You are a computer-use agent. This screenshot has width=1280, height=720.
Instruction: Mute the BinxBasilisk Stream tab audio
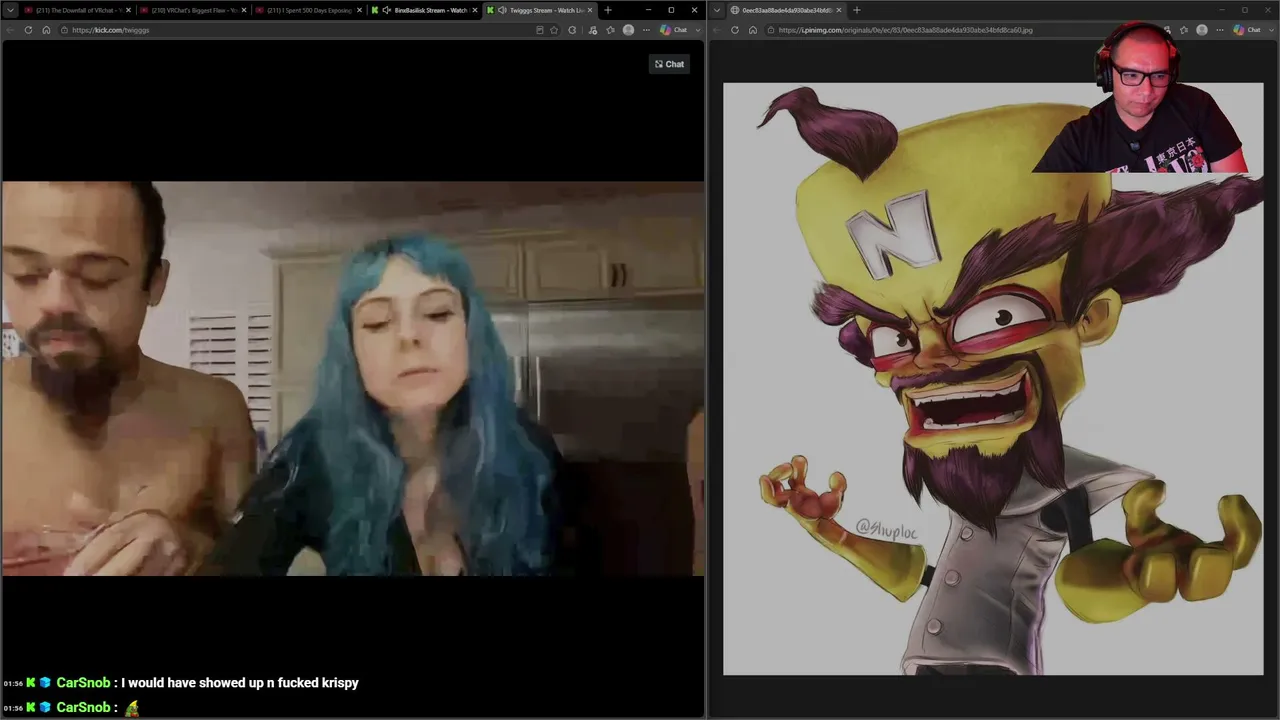[x=386, y=10]
